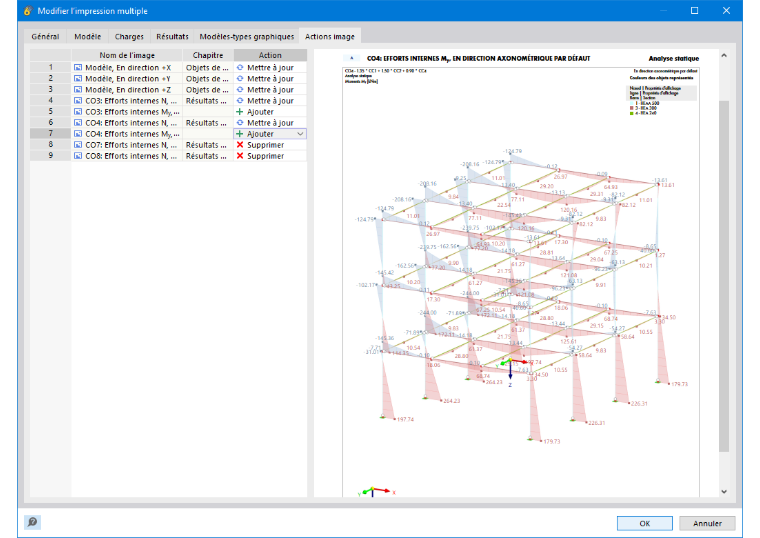Click the 'Ajouter' action text in row 5
Screen dimensions: 760x538
260,112
